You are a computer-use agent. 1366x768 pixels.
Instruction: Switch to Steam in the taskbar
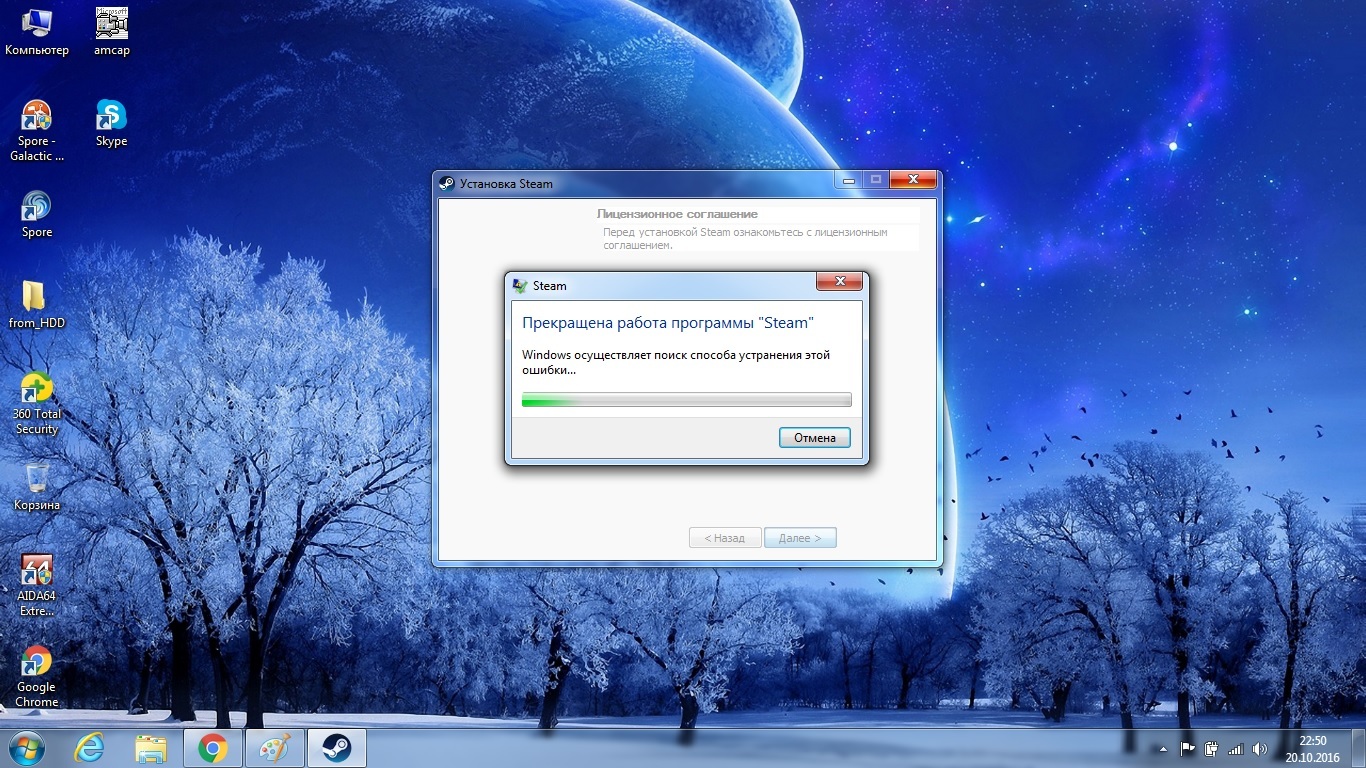coord(336,748)
